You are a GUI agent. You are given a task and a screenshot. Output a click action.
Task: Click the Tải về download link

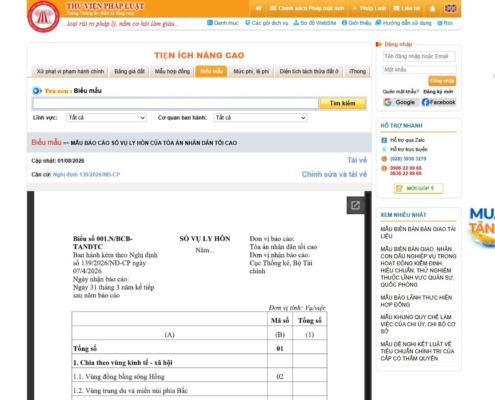coord(357,160)
